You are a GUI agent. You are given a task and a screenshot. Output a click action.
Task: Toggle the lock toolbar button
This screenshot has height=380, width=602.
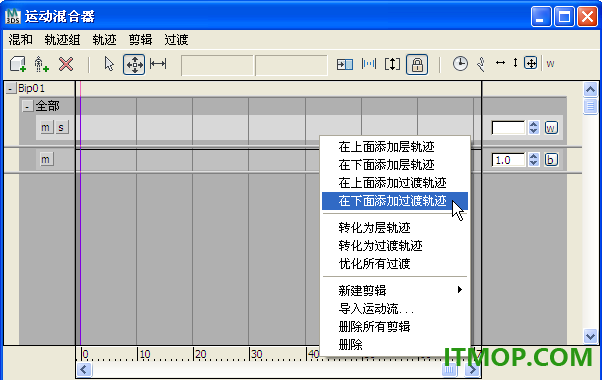[417, 64]
